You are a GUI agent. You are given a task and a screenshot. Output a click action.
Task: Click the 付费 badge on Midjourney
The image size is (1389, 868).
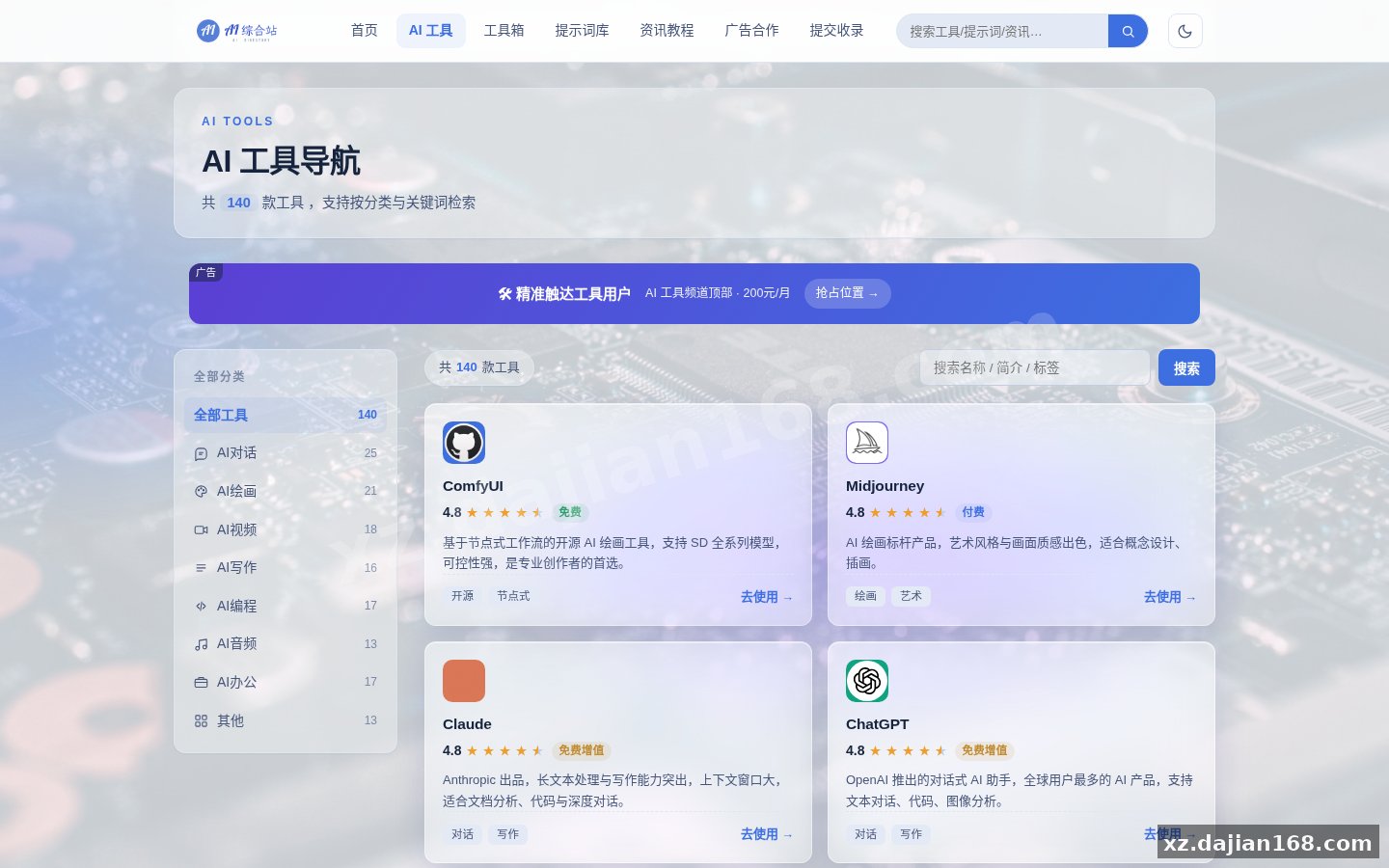(x=973, y=512)
